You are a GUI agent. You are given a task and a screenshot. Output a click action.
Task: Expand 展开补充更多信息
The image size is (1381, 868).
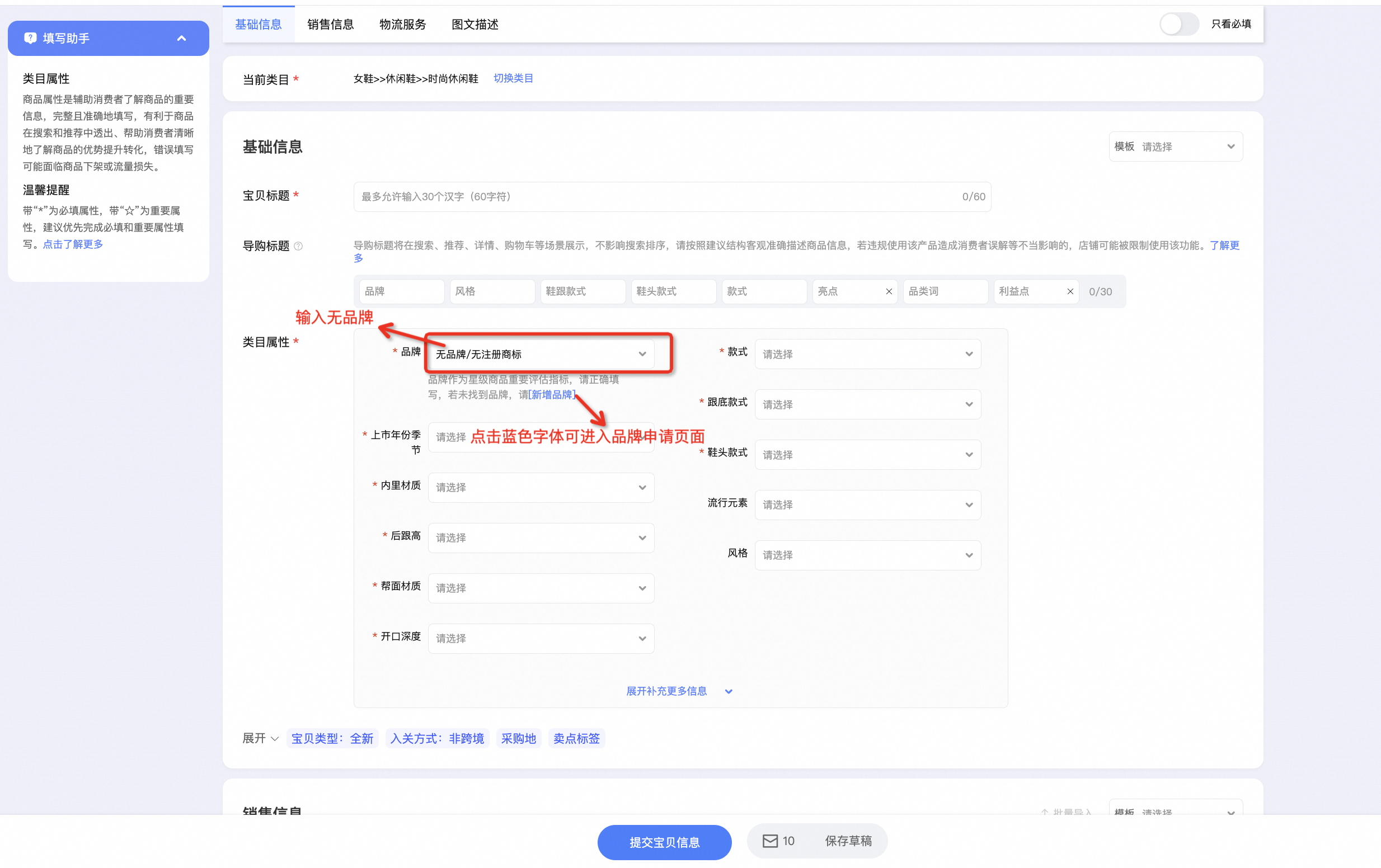679,691
